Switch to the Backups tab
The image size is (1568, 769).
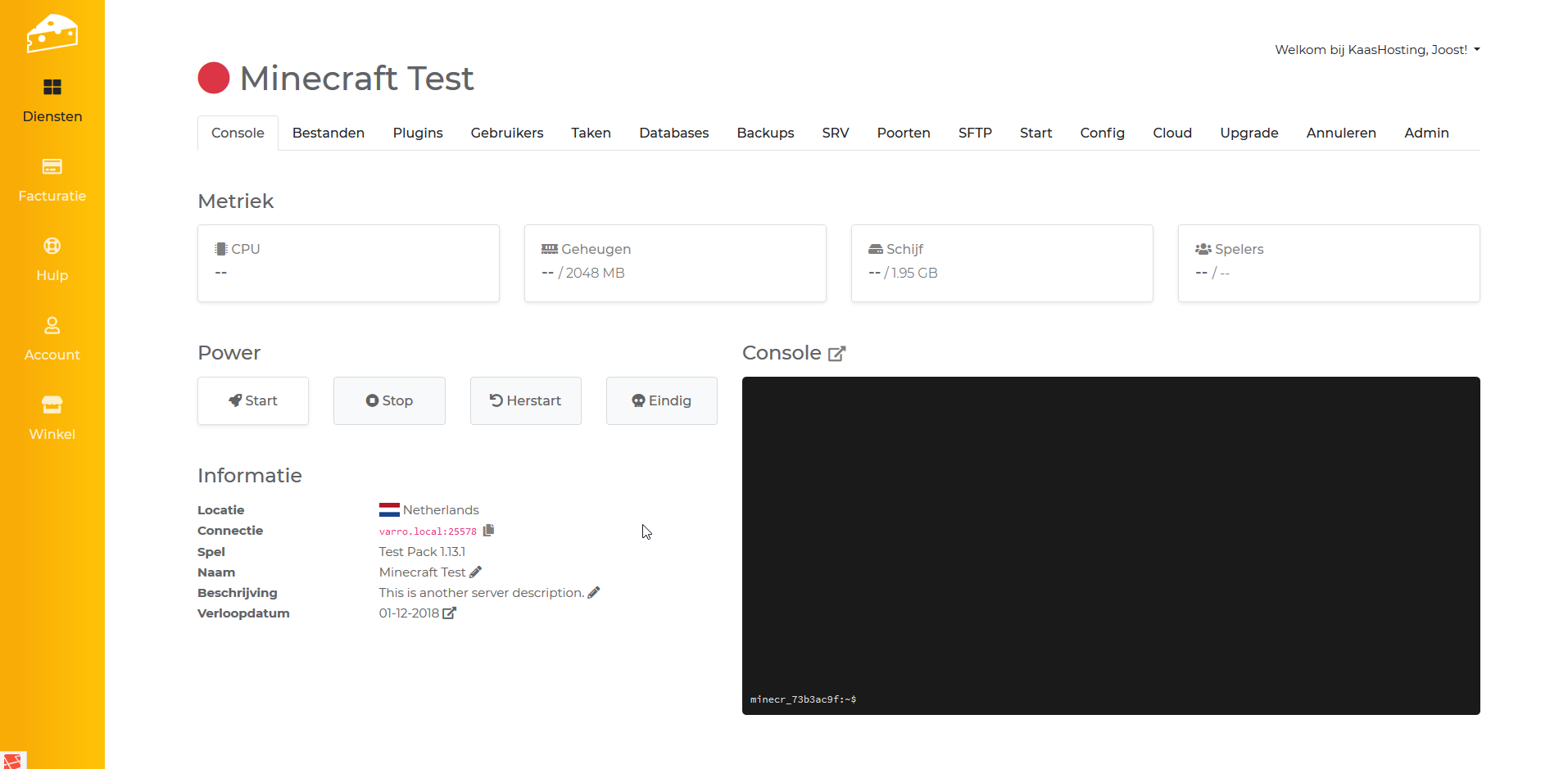pos(765,133)
